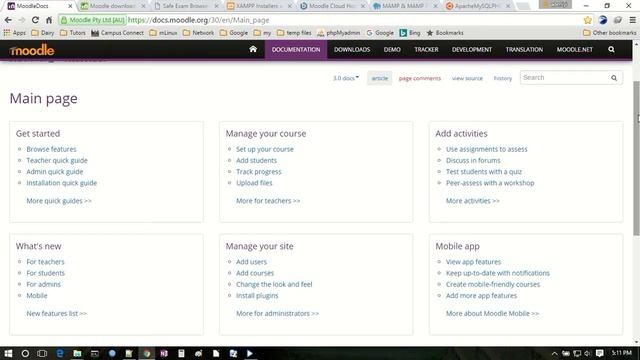Open the phpMyAdmin bookmark

pos(339,33)
